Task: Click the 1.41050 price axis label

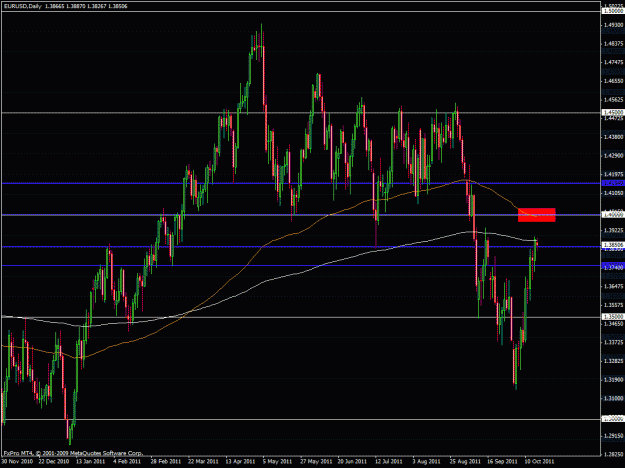Action: pyautogui.click(x=613, y=193)
